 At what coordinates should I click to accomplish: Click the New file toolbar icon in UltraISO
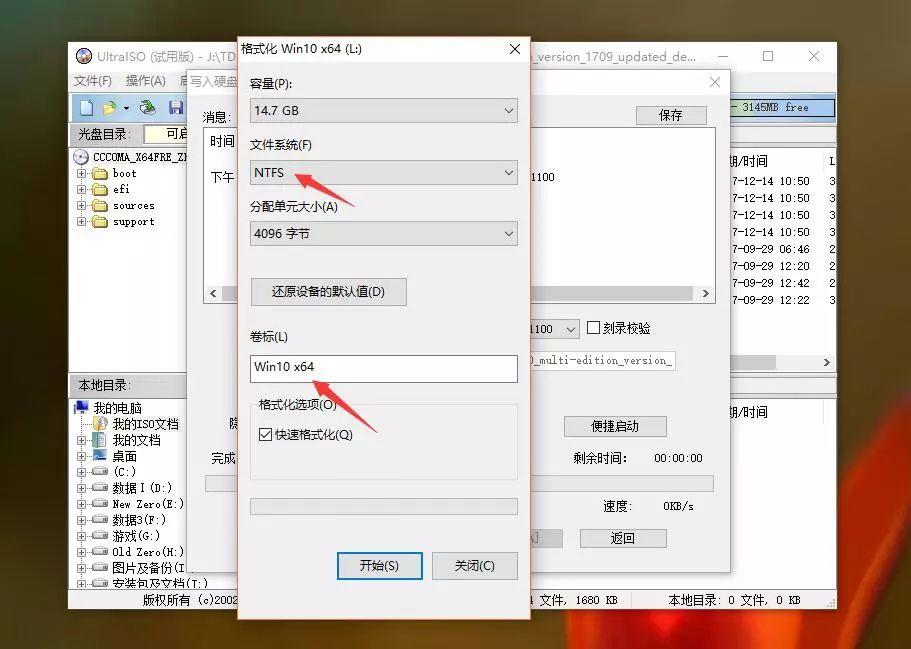[x=87, y=107]
